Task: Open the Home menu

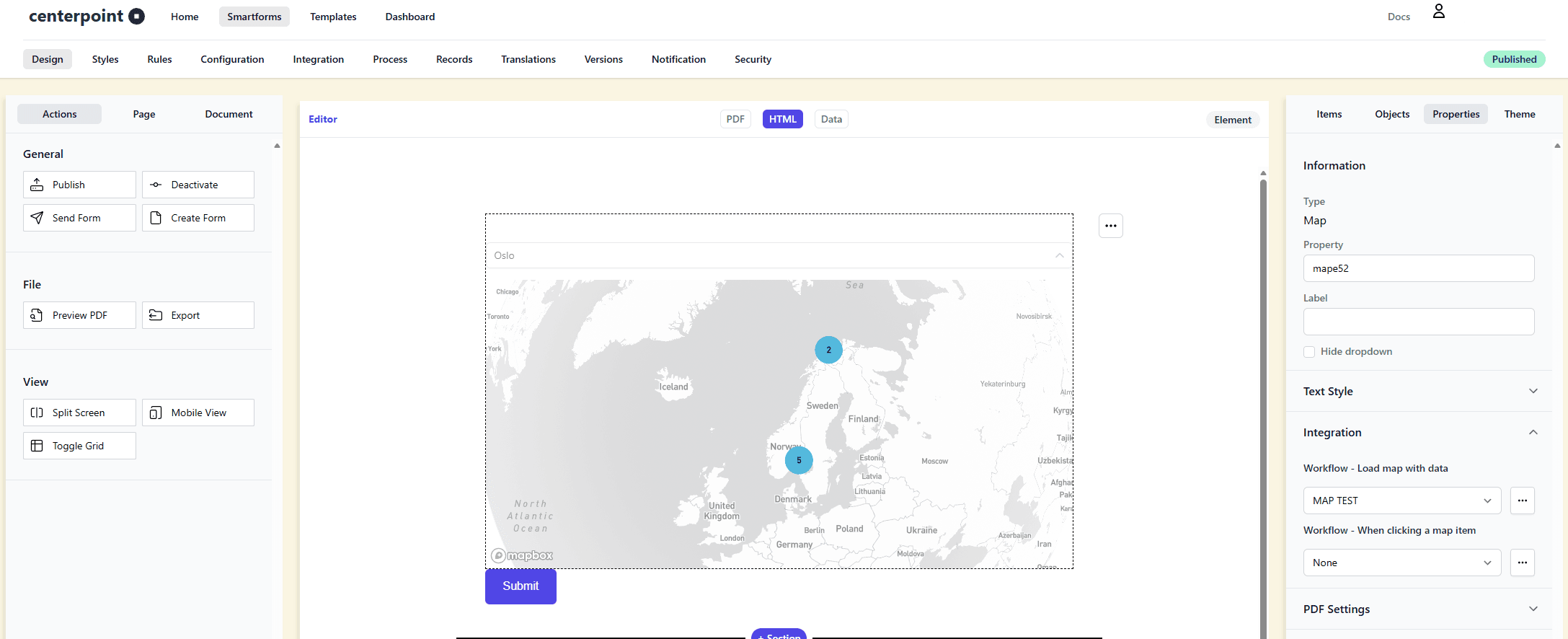Action: click(185, 17)
